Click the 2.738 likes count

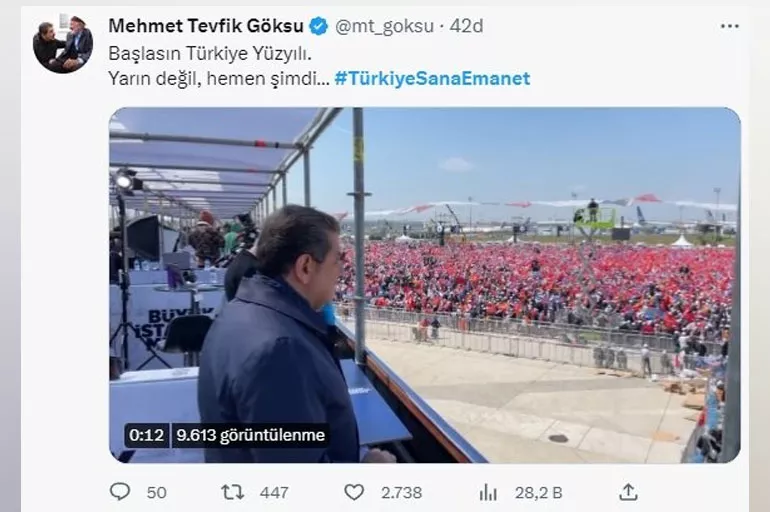pos(401,492)
